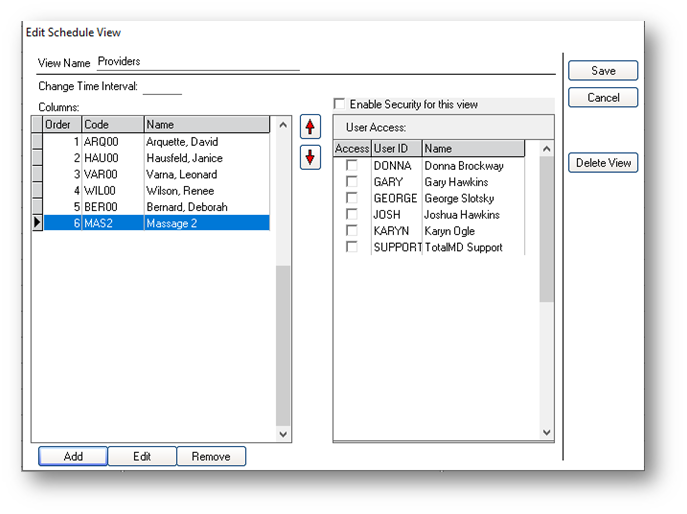This screenshot has height=514, width=687.
Task: Click the Order column header
Action: [62, 124]
